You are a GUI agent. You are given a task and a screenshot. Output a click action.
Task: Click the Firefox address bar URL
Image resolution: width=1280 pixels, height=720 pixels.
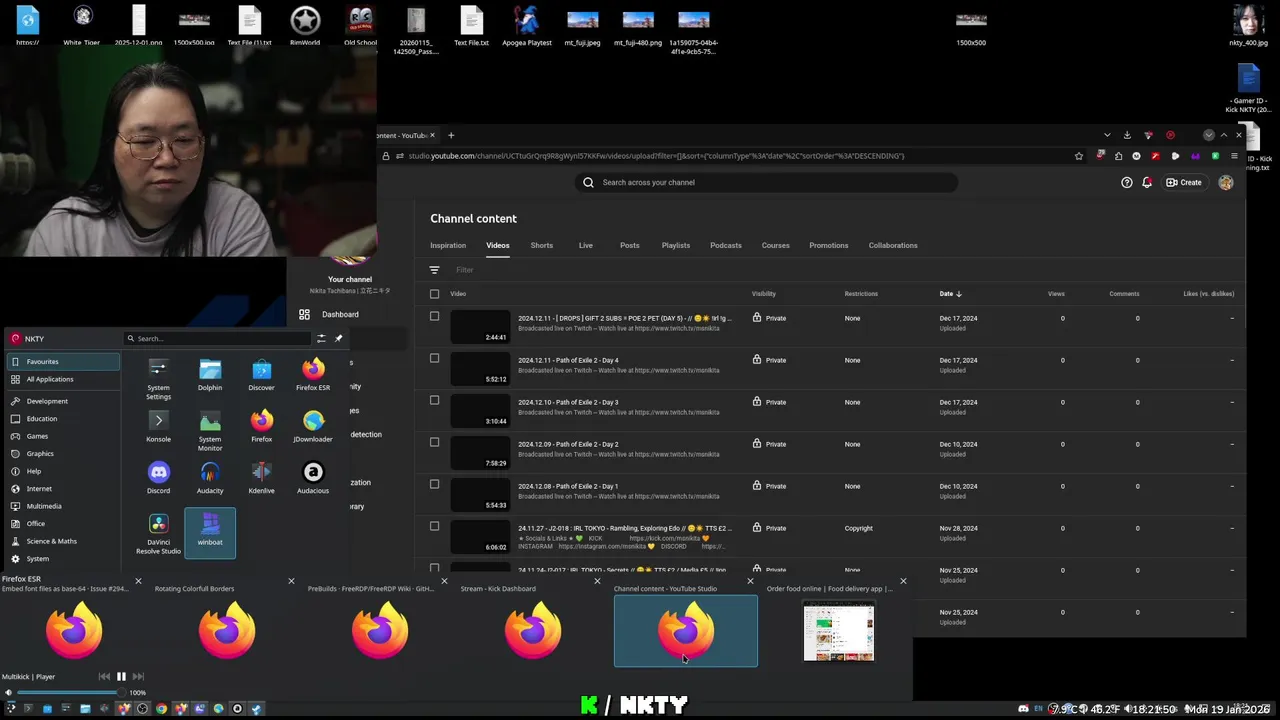[x=656, y=156]
